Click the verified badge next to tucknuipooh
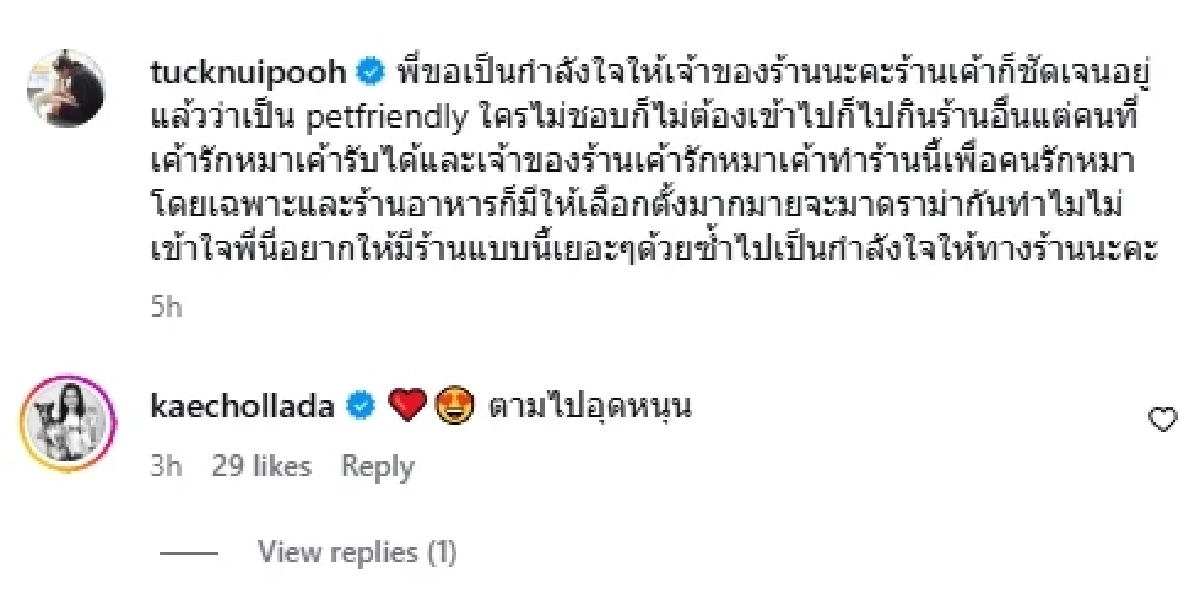This screenshot has width=1200, height=594. (369, 70)
